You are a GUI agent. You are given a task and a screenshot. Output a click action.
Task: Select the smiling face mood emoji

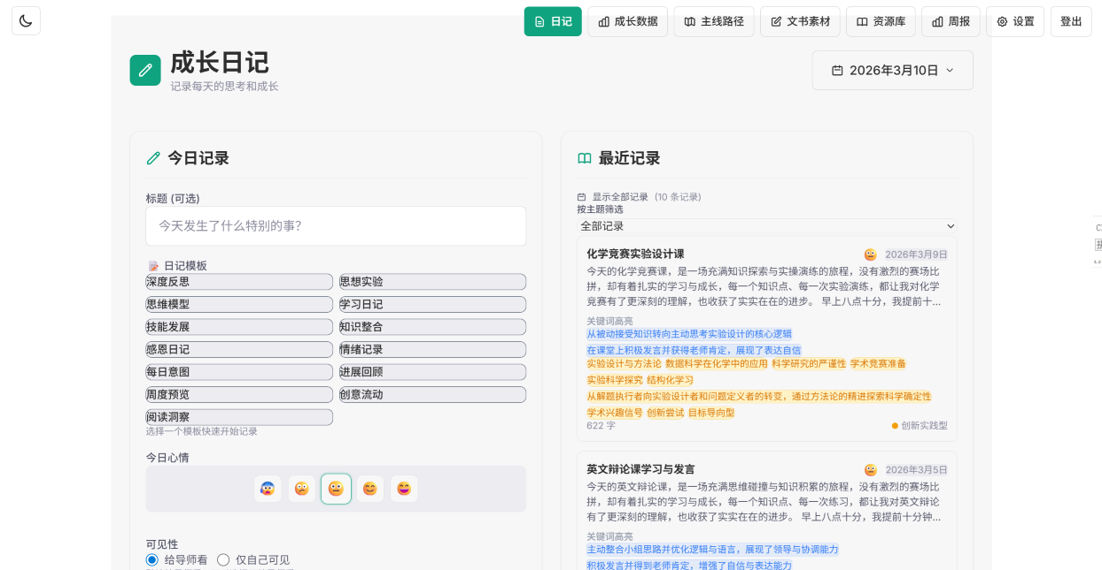point(370,488)
